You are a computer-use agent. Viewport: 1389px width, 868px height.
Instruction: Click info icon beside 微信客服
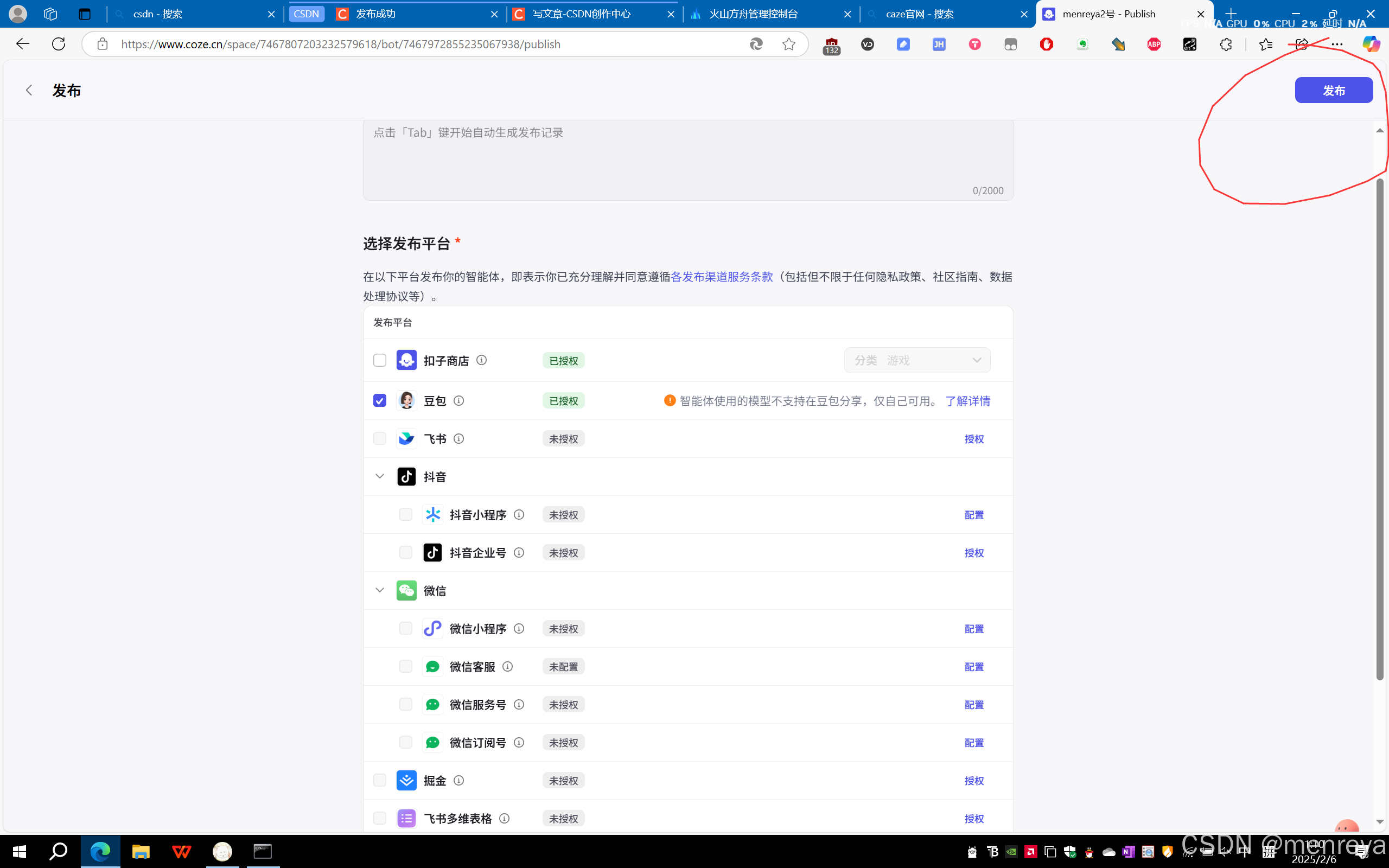tap(507, 667)
